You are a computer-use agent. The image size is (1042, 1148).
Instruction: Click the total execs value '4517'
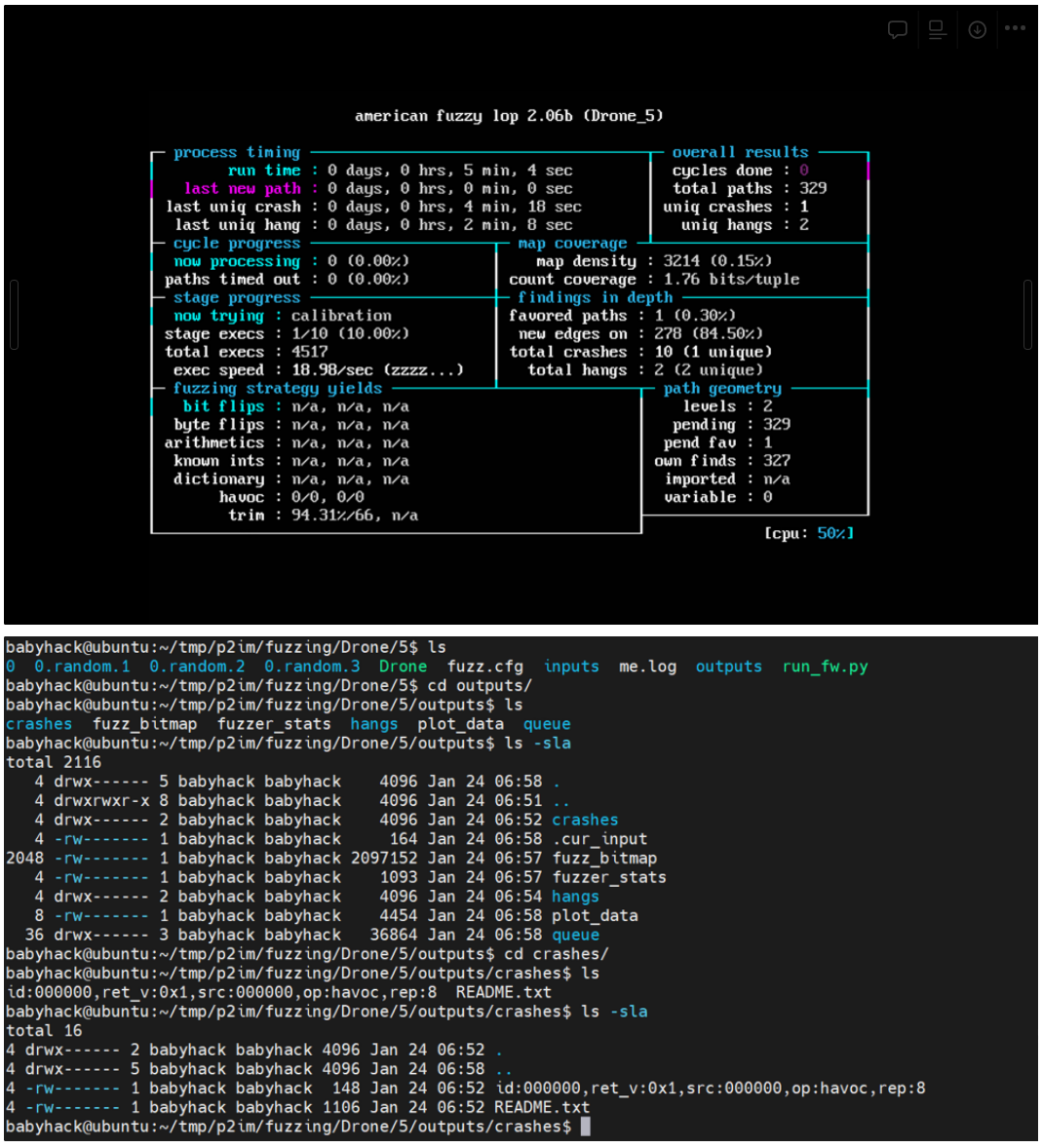(x=309, y=352)
